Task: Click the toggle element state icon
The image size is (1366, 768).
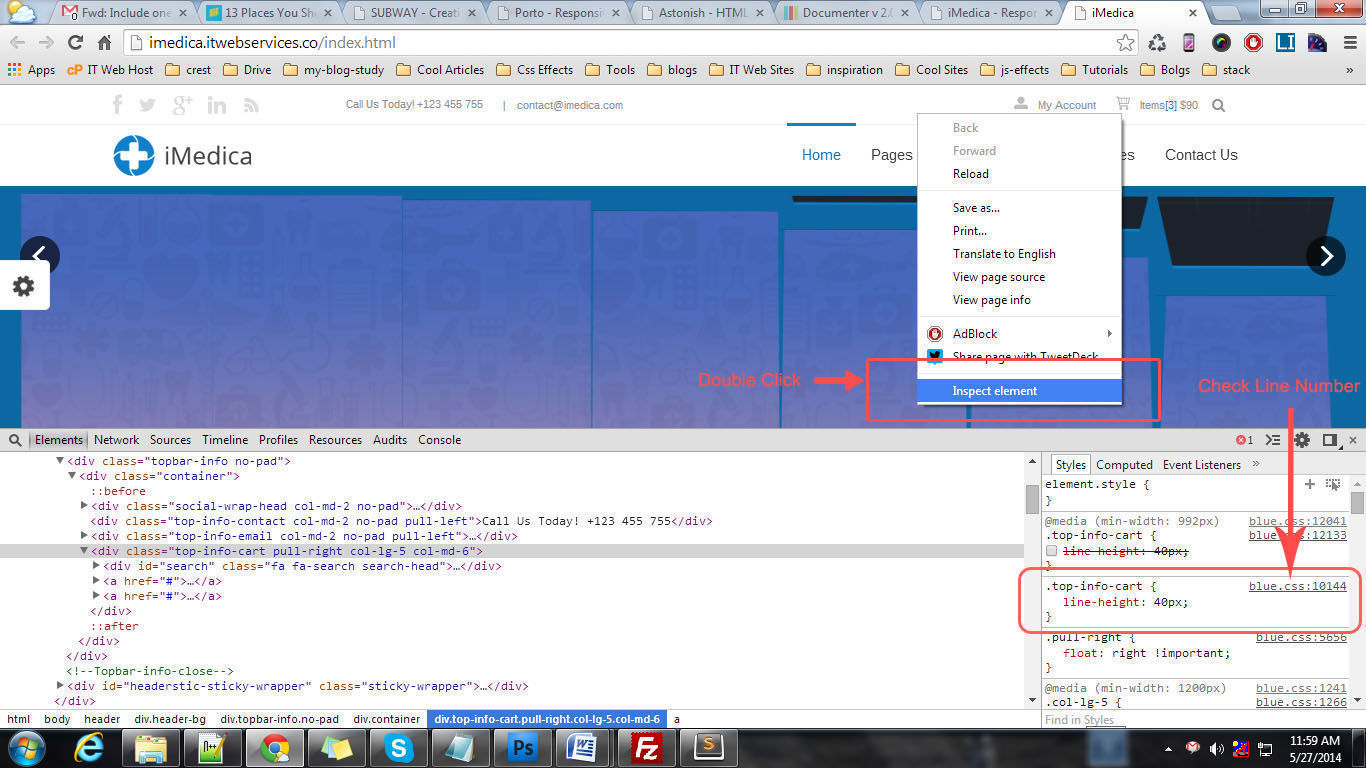Action: 1333,484
